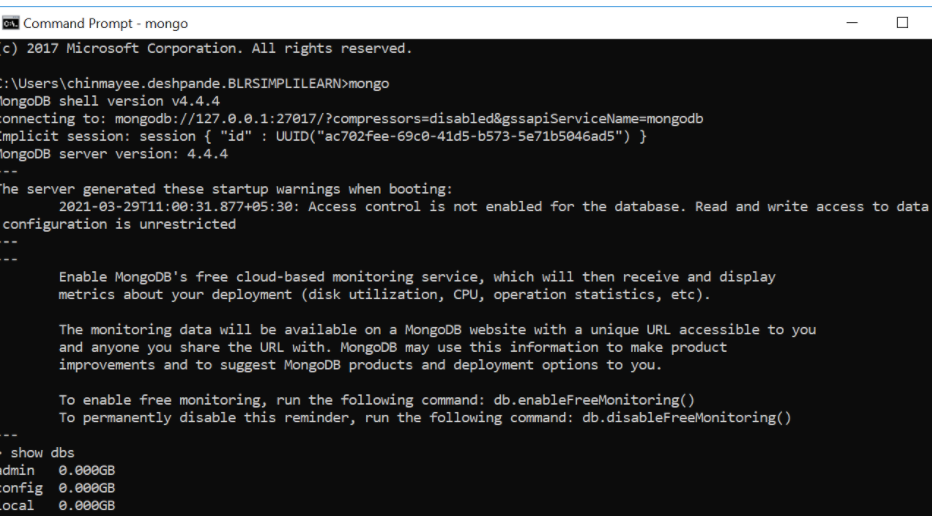Click the MongoDB server version 4.4.4 line
Image resolution: width=932 pixels, height=519 pixels.
click(x=114, y=154)
